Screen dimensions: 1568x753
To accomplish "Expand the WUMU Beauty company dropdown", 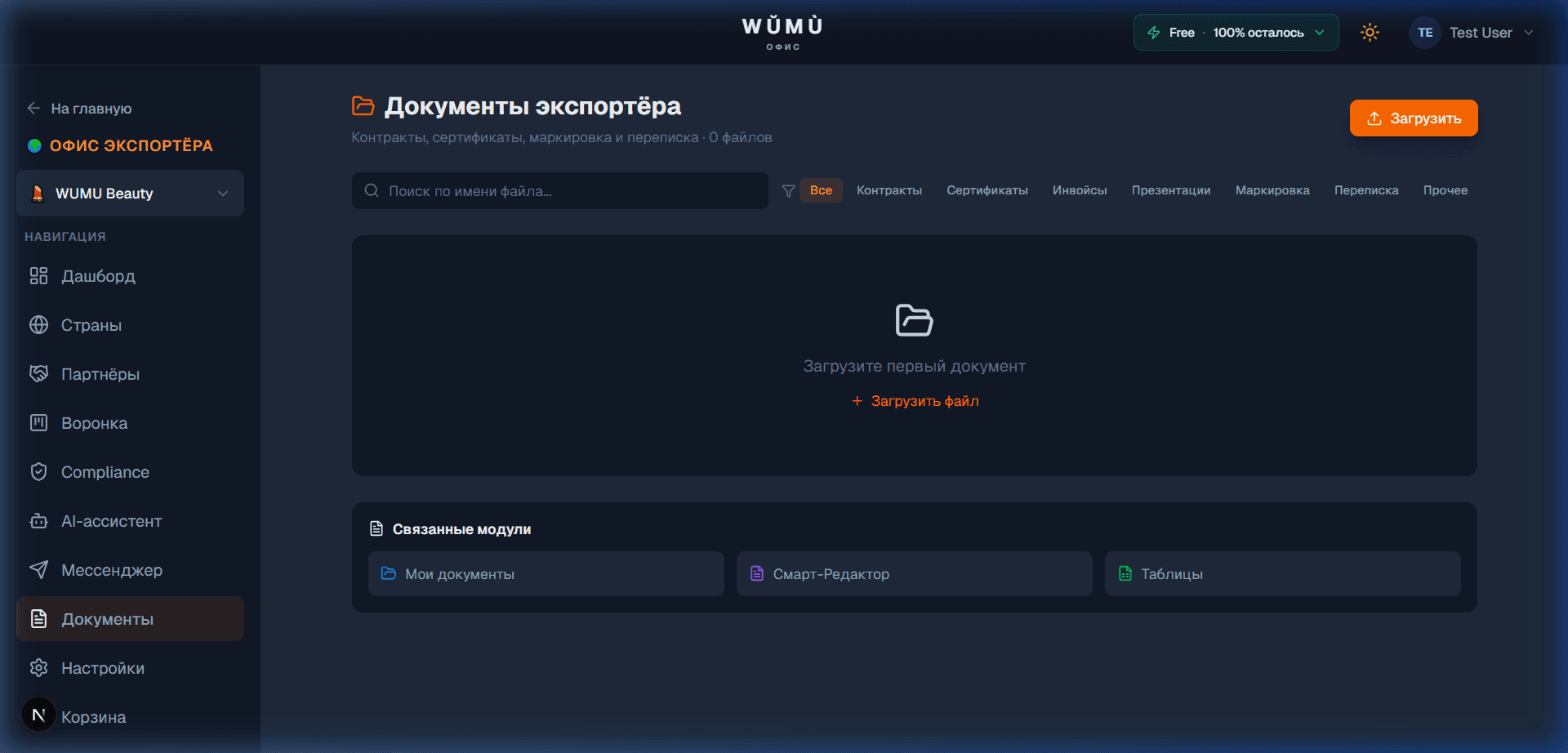I will [130, 194].
